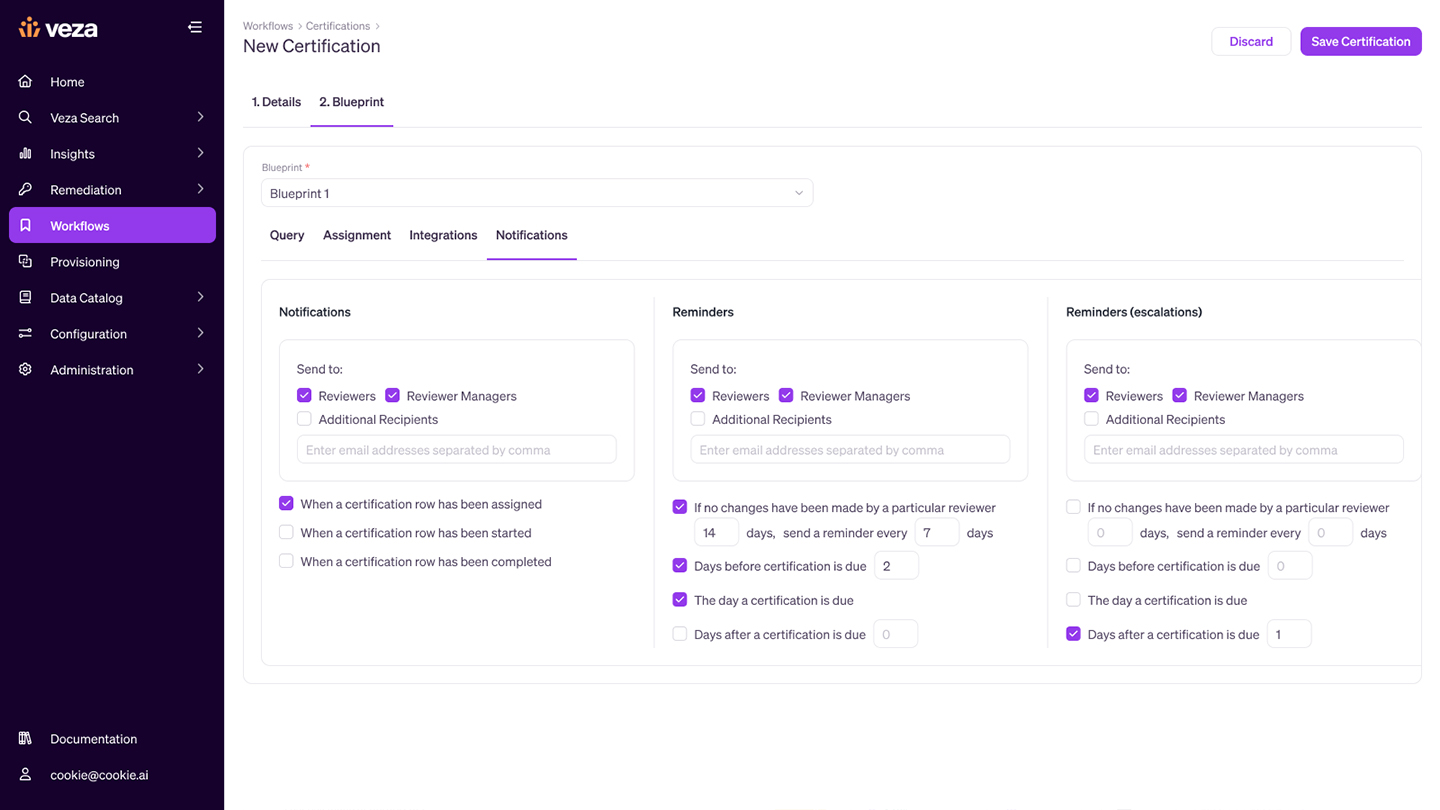The height and width of the screenshot is (810, 1440).
Task: Check 'Days after a certification is due' in Reminders
Action: (x=680, y=633)
